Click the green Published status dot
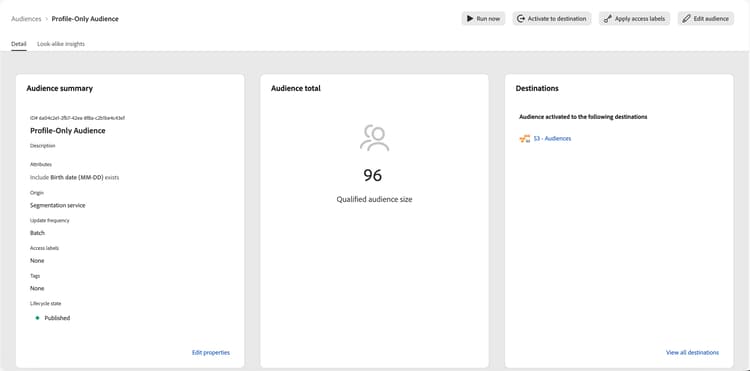This screenshot has height=371, width=750. tap(37, 318)
